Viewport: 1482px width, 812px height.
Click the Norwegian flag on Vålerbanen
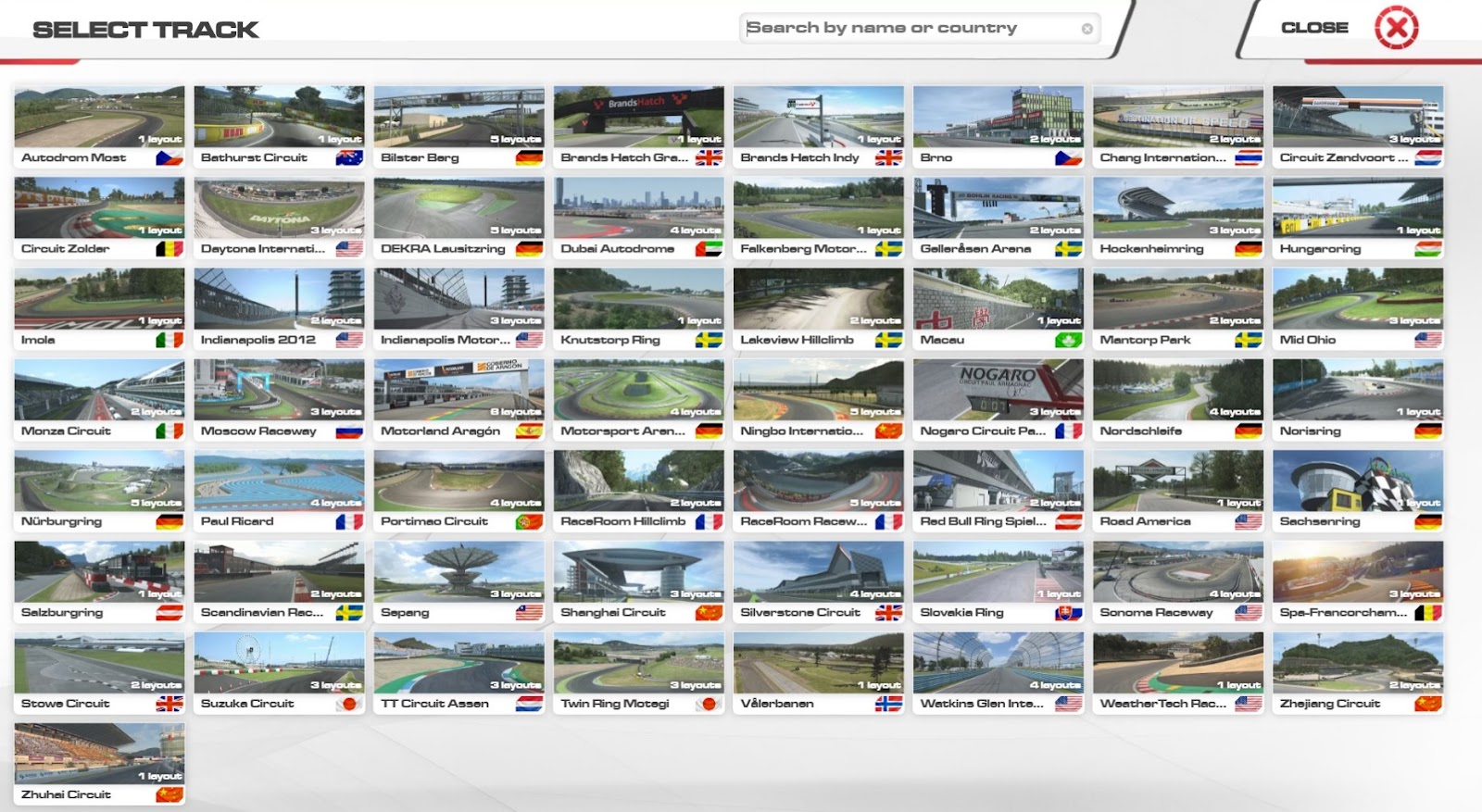888,704
